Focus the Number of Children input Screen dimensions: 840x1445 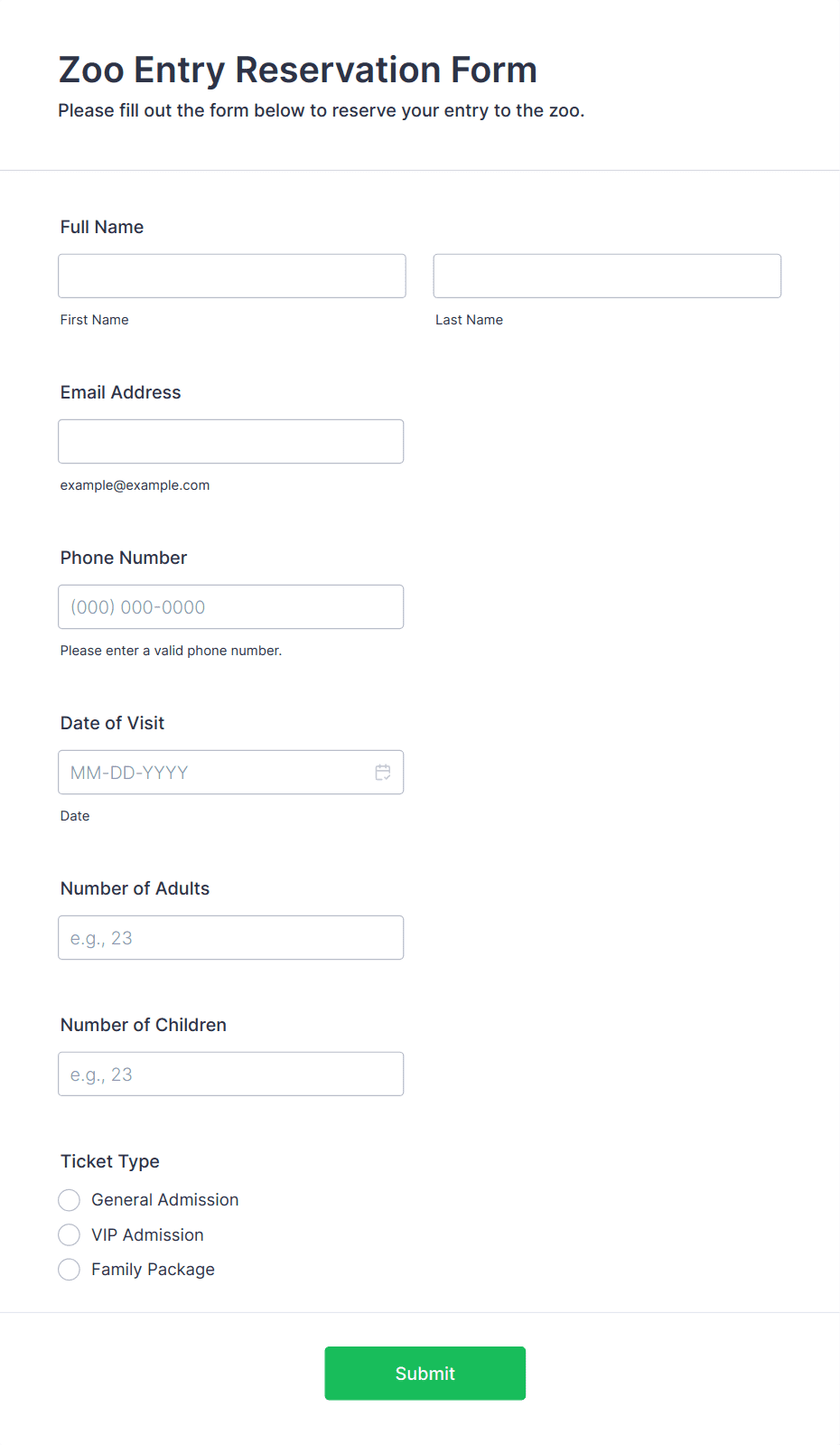(x=231, y=1074)
